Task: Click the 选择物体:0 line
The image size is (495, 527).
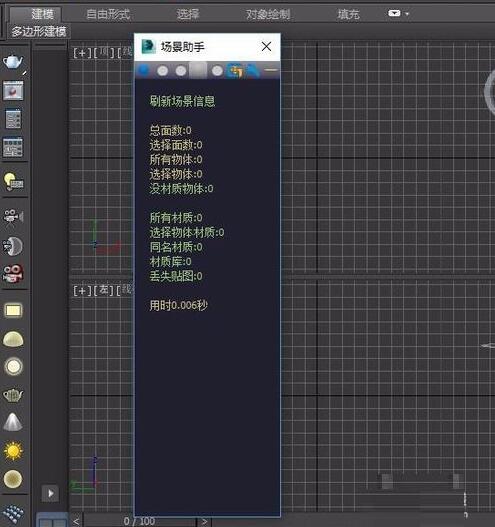Action: [x=176, y=174]
